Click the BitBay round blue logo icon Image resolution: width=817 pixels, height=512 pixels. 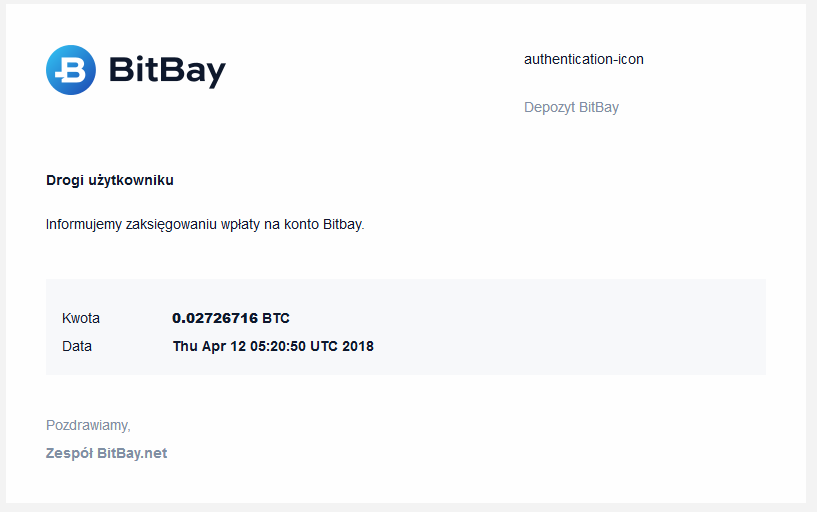tap(71, 70)
